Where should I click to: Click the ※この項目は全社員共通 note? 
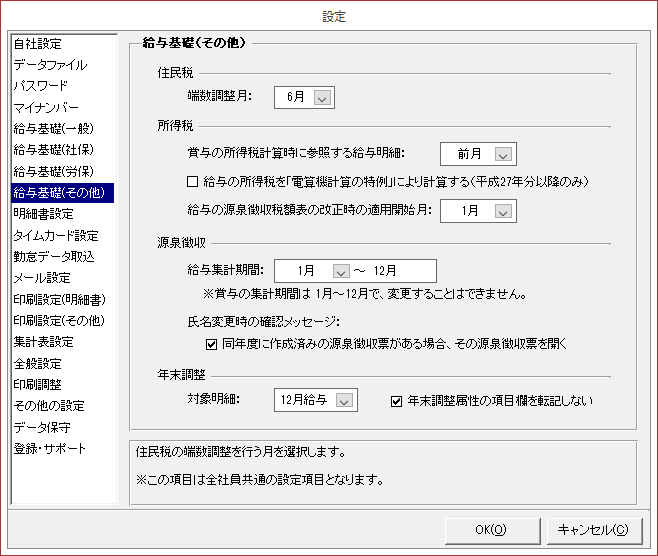tap(260, 480)
